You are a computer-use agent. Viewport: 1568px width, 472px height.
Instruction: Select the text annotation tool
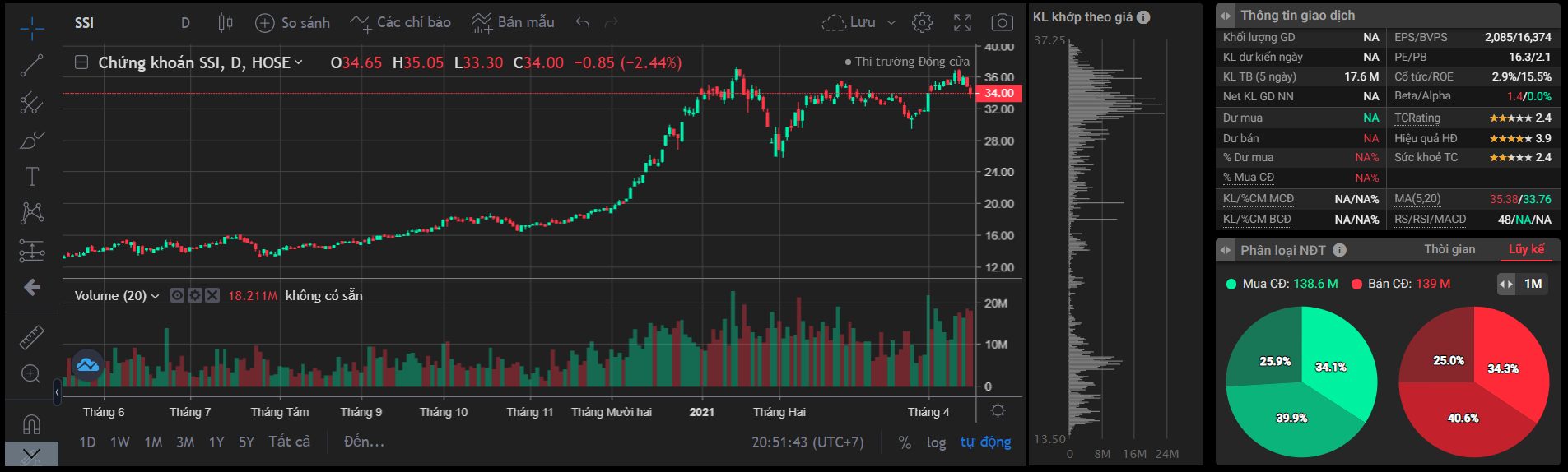[x=32, y=176]
